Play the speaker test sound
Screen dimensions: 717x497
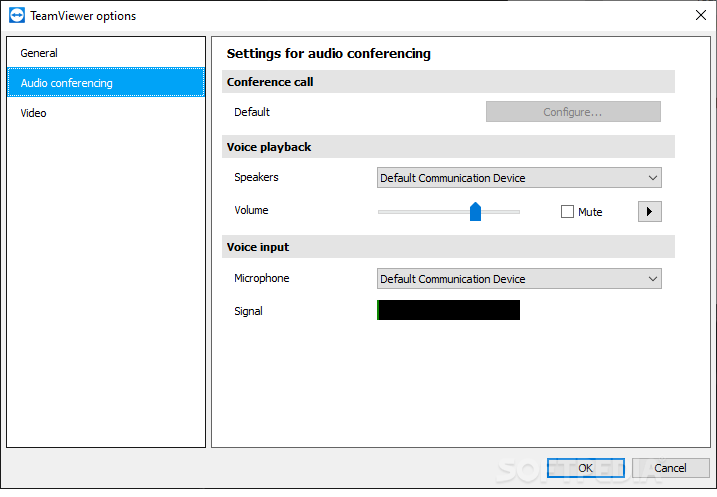point(649,212)
